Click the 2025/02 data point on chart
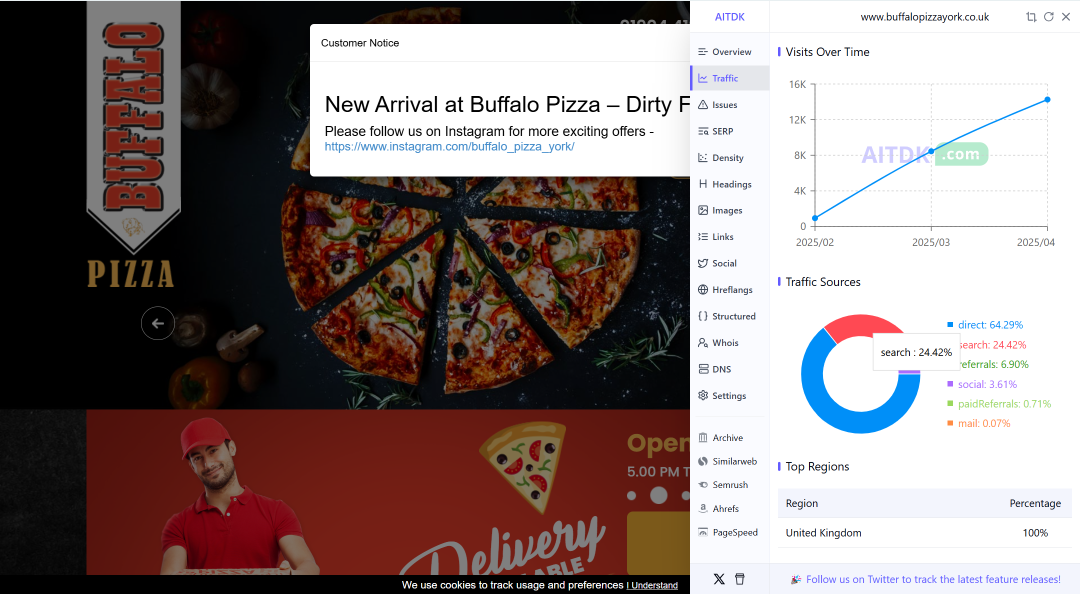This screenshot has width=1080, height=594. click(815, 218)
